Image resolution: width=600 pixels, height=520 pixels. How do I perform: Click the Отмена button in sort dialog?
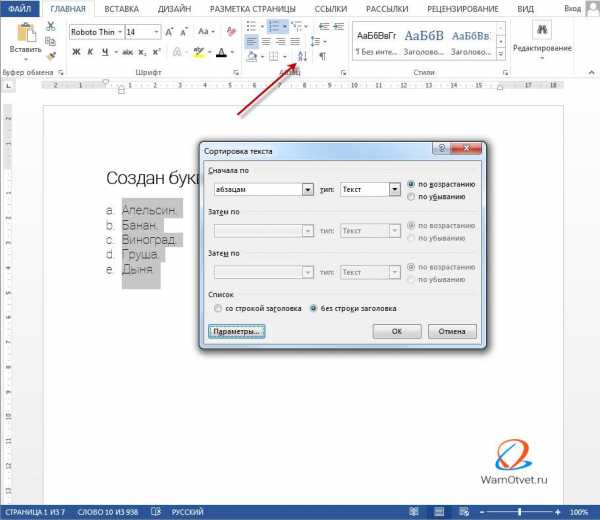[x=452, y=331]
